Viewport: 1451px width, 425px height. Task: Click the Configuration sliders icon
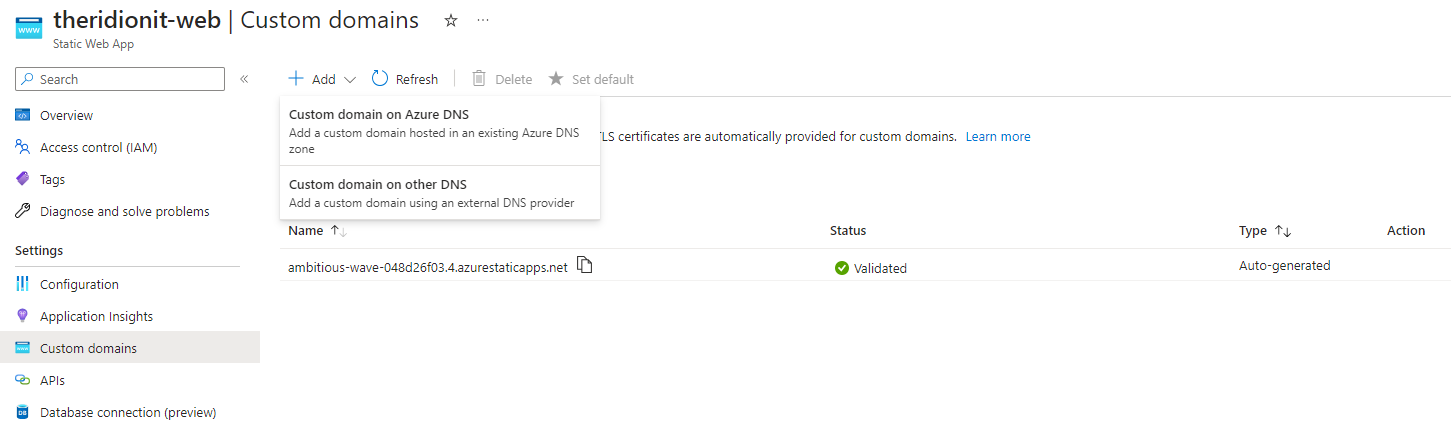pos(23,284)
